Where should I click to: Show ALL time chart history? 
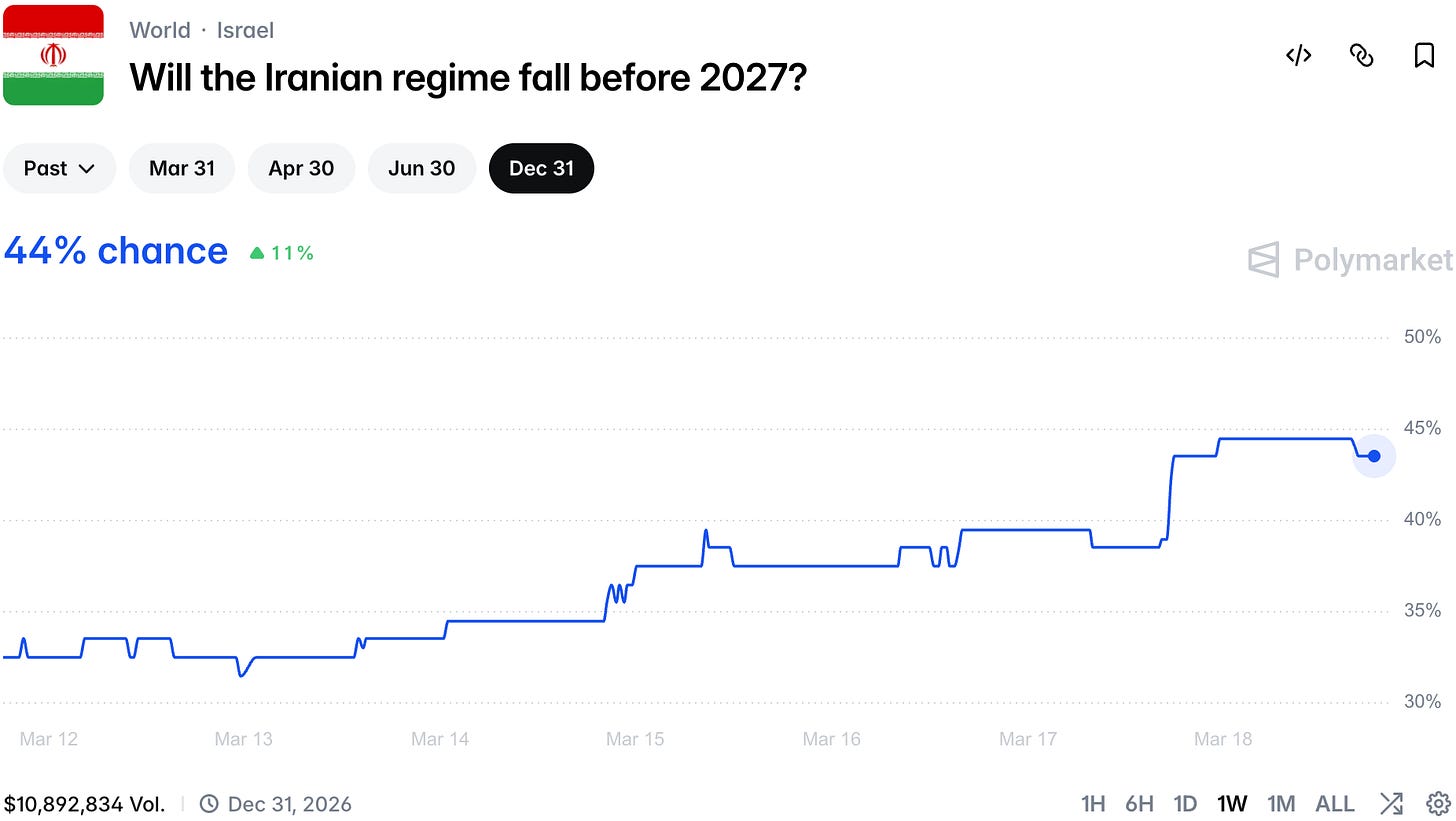1335,803
